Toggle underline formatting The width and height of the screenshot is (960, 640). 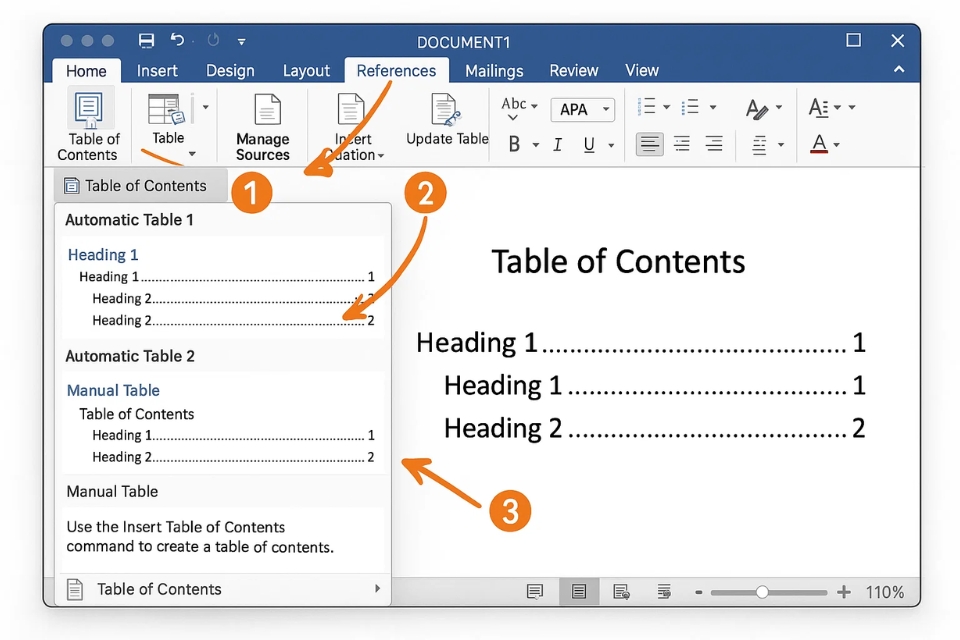click(589, 144)
